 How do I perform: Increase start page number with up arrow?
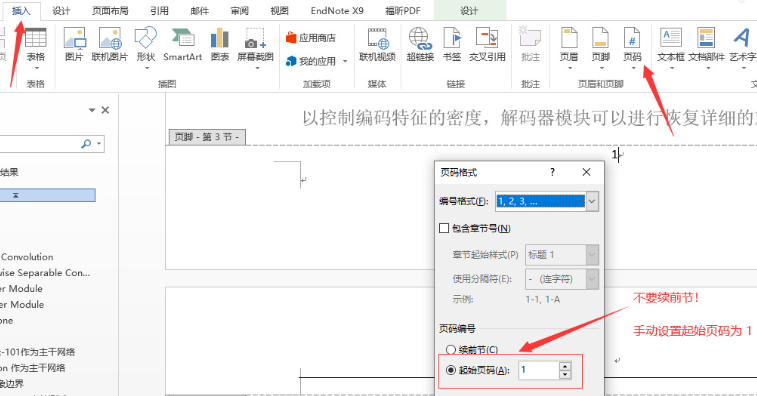pyautogui.click(x=565, y=366)
